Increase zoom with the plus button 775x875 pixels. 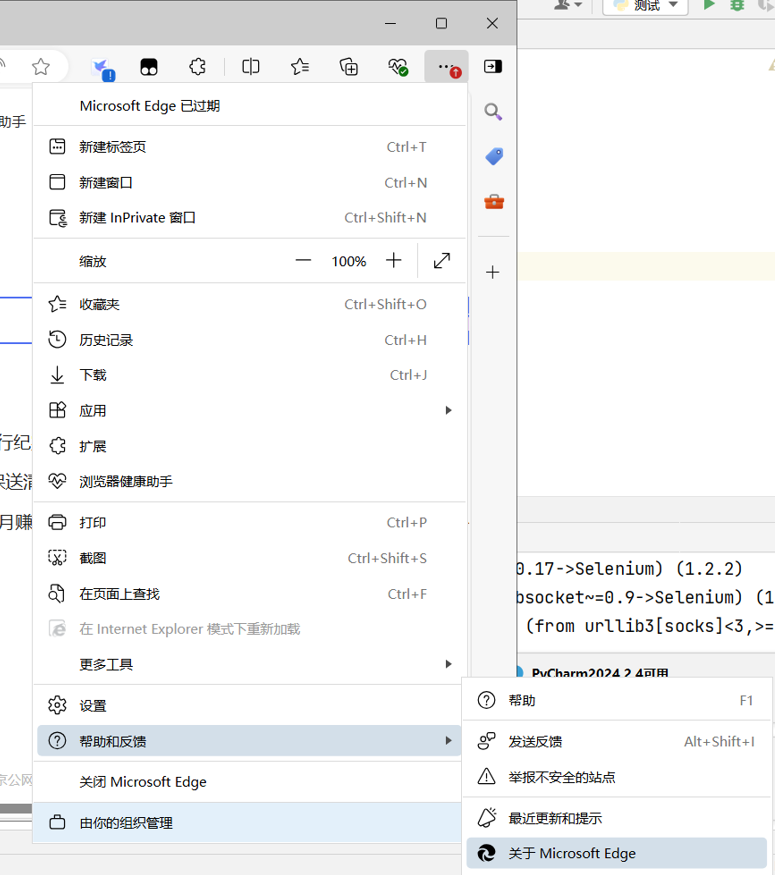[x=393, y=261]
